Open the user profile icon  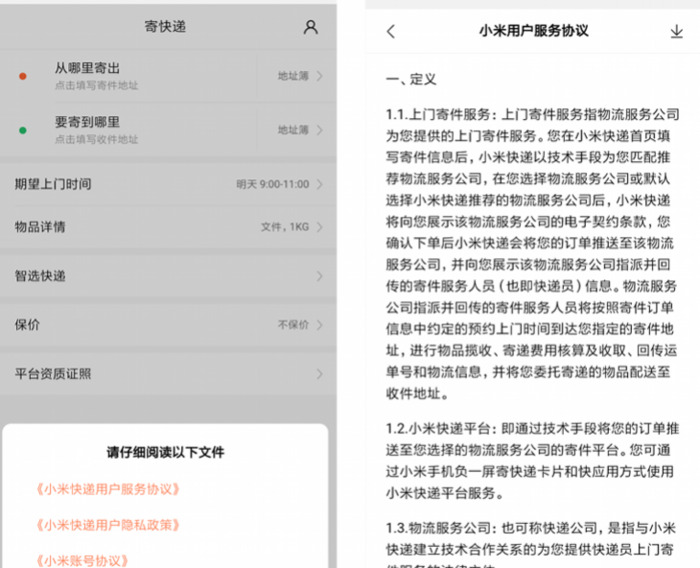tap(311, 27)
